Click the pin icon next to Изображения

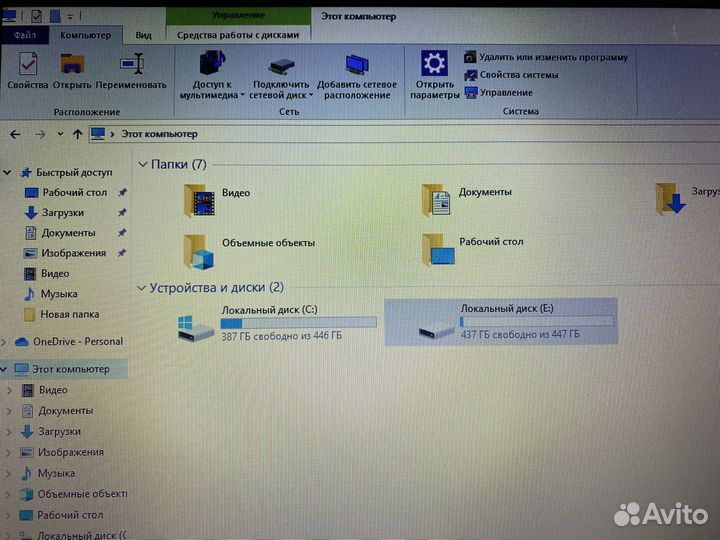coord(122,253)
